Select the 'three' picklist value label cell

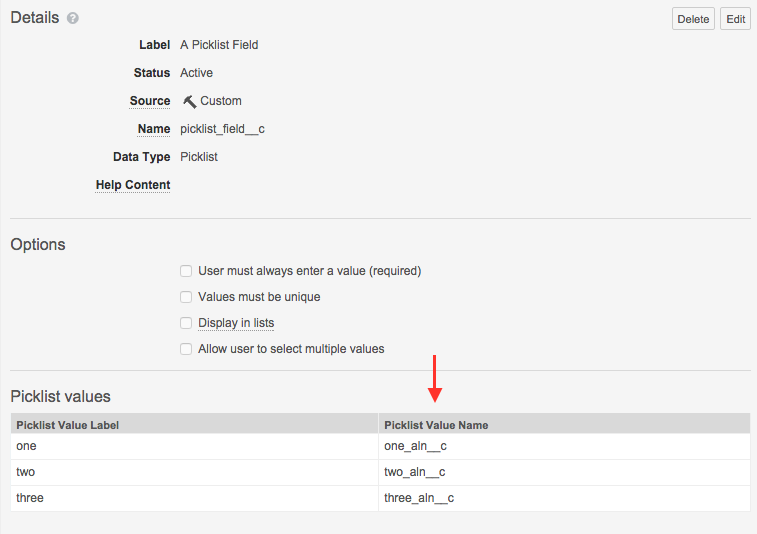[x=30, y=498]
